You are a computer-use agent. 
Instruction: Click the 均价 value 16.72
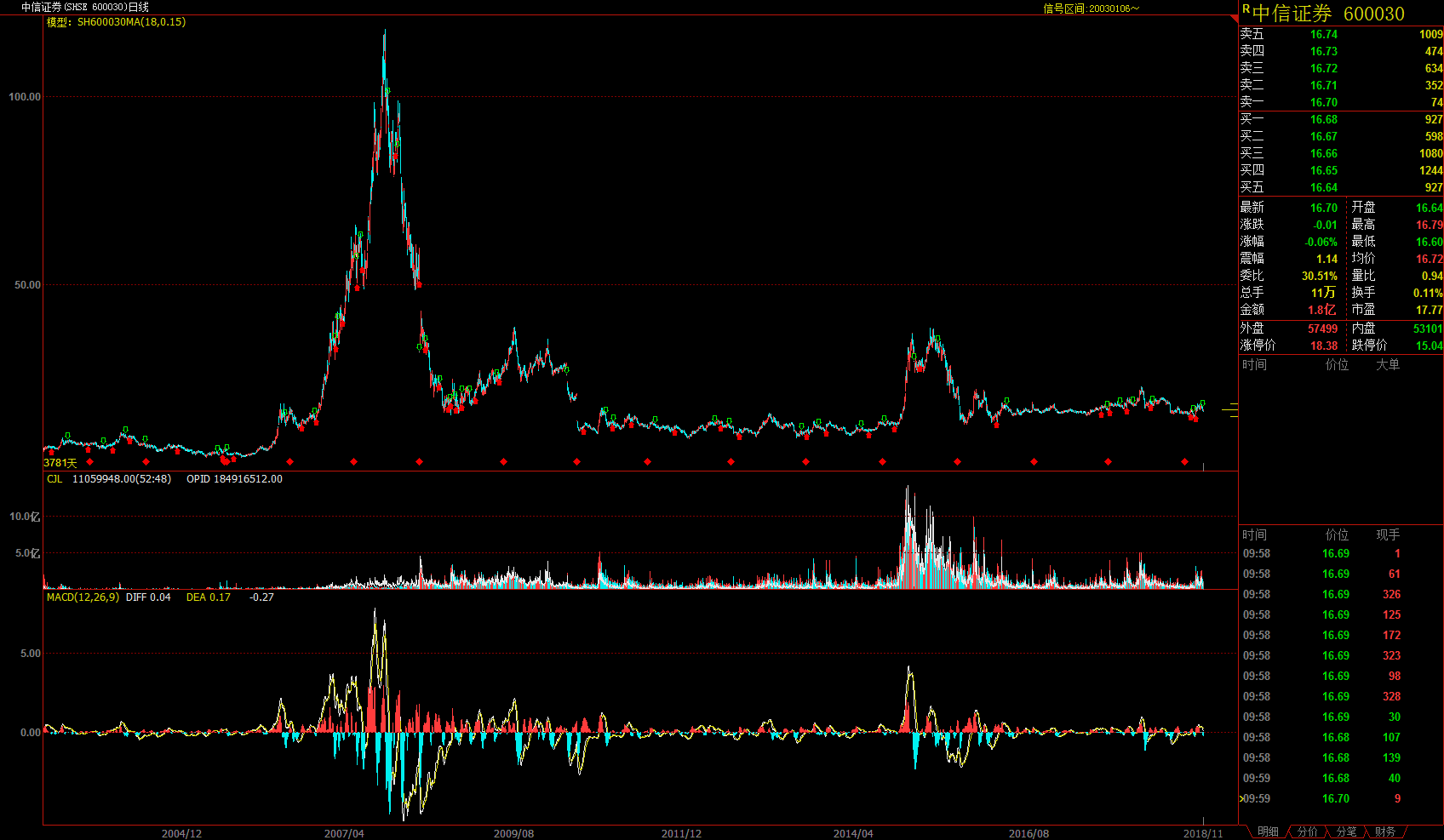click(1430, 259)
